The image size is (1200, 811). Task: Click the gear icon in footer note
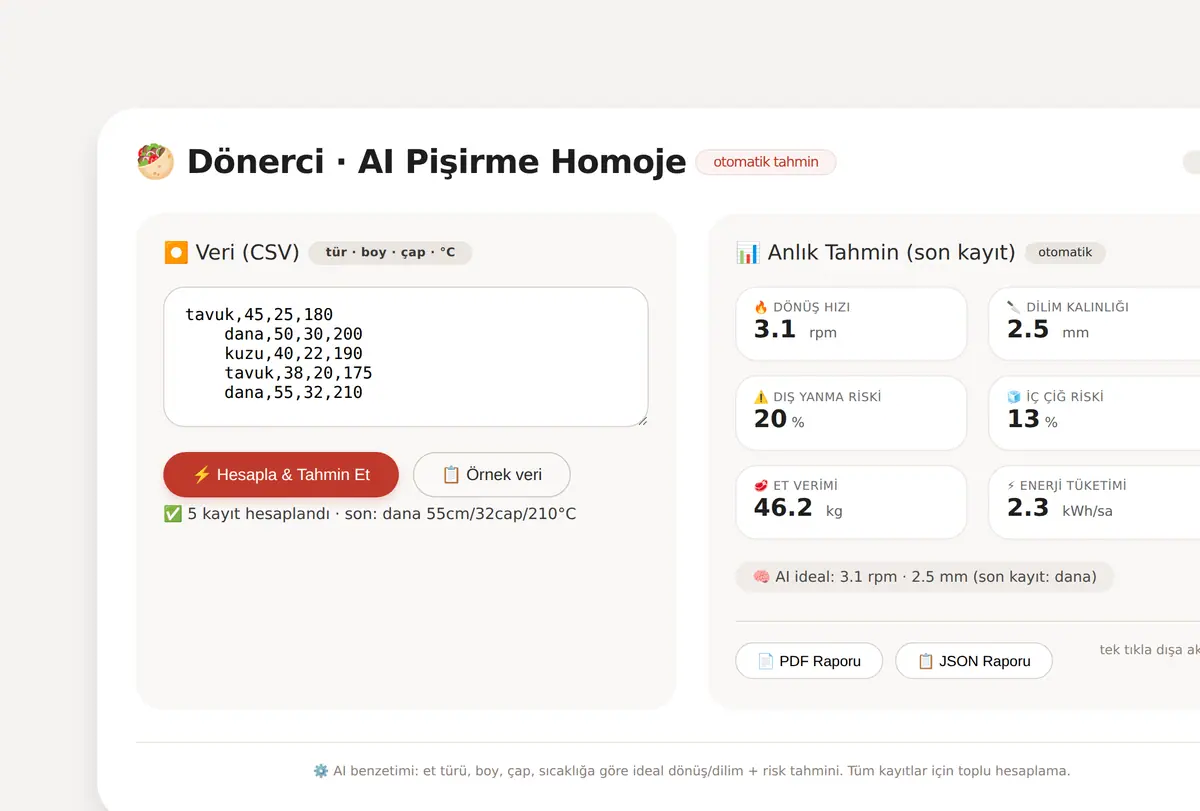click(321, 771)
